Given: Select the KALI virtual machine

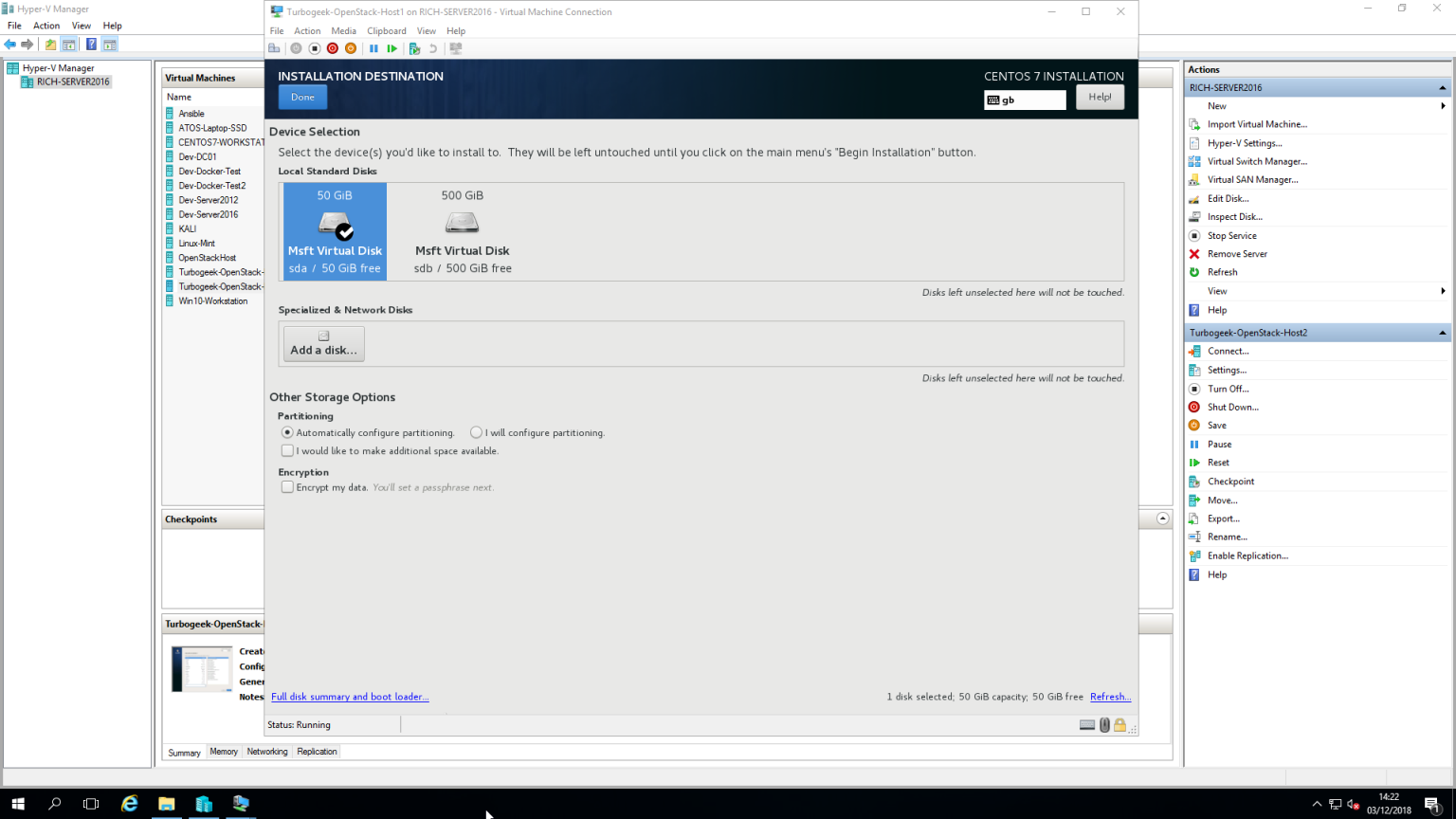Looking at the screenshot, I should click(188, 228).
